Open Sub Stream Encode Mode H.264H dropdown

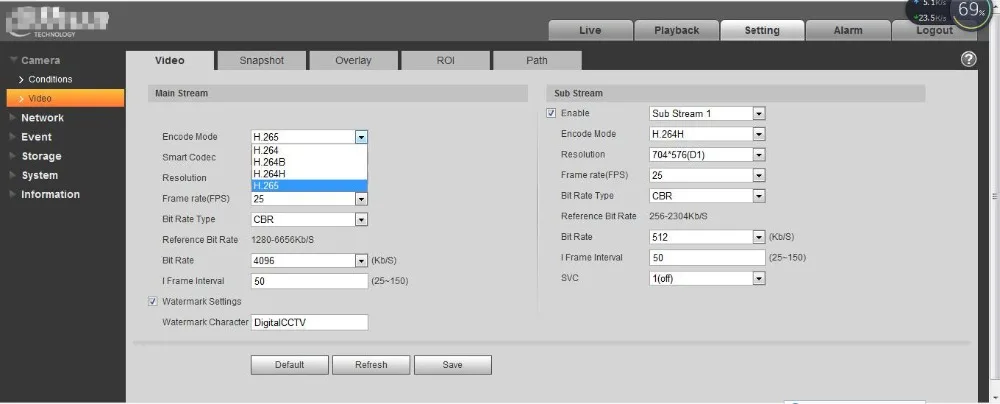(x=759, y=134)
